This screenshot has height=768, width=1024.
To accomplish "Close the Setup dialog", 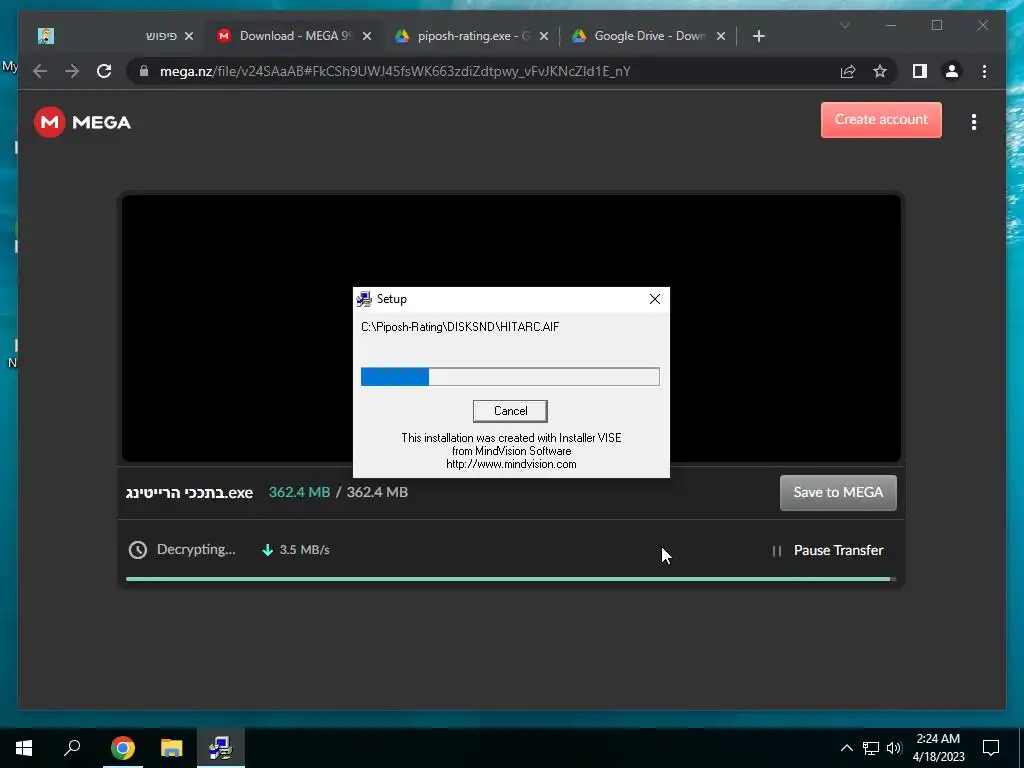I will 654,299.
